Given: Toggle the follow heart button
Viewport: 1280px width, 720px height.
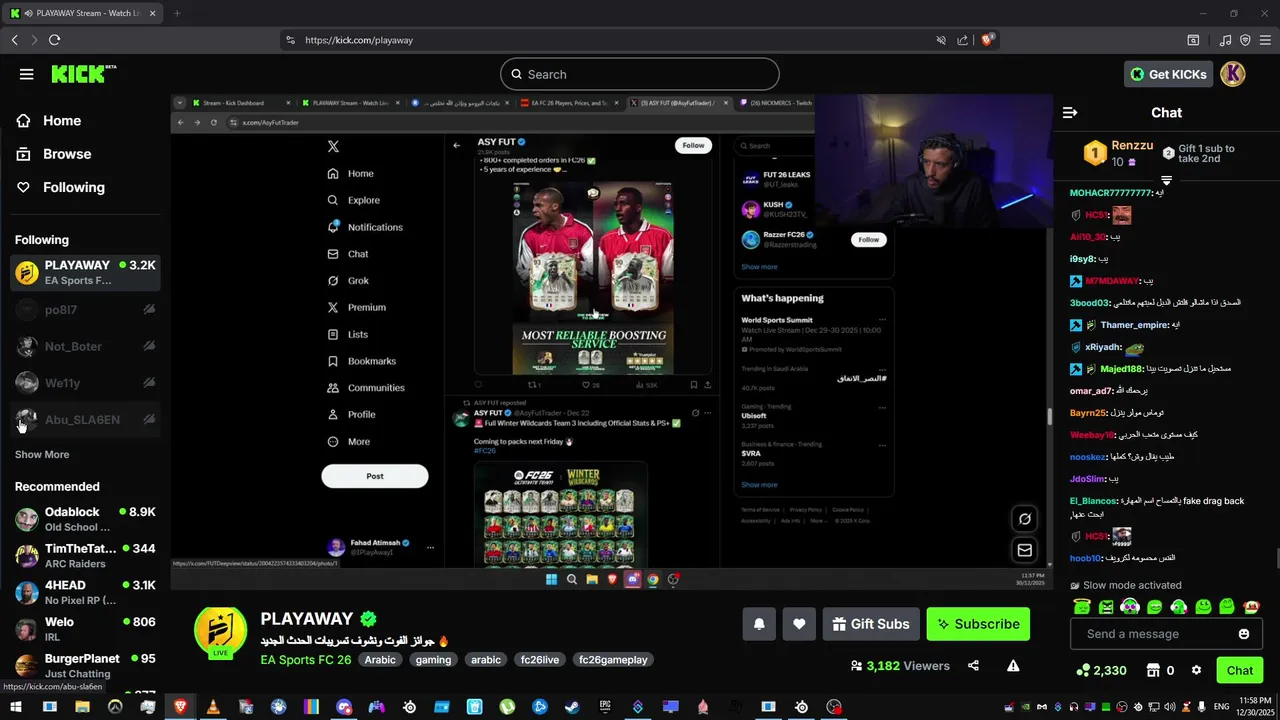Looking at the screenshot, I should (799, 624).
